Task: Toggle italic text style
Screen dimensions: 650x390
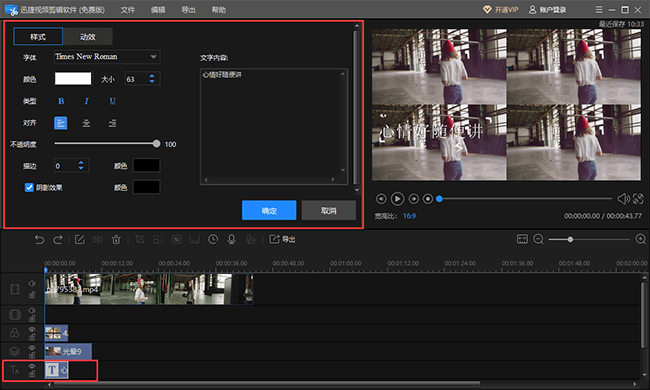Action: pyautogui.click(x=87, y=101)
